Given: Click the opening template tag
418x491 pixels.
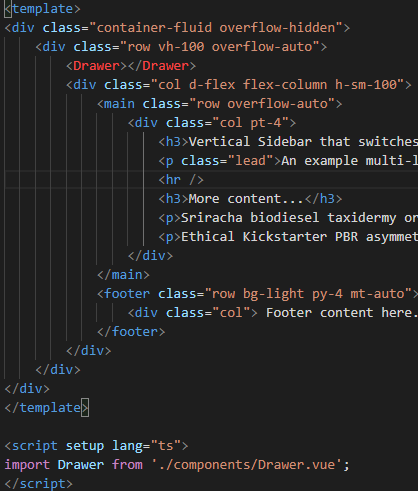Looking at the screenshot, I should coord(42,9).
